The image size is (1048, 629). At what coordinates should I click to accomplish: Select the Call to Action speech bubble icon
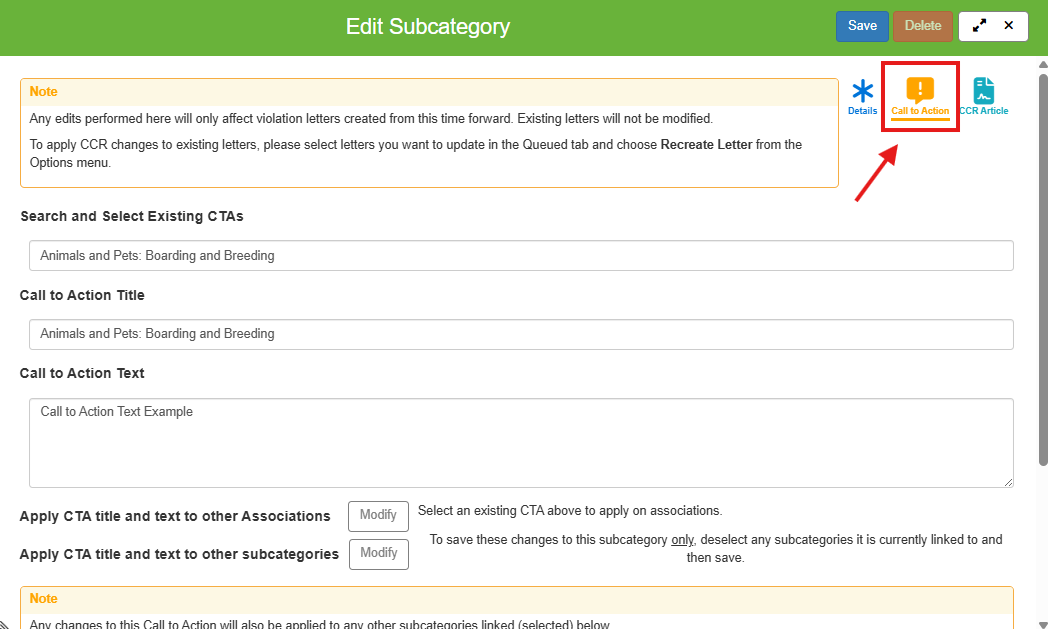pos(920,90)
